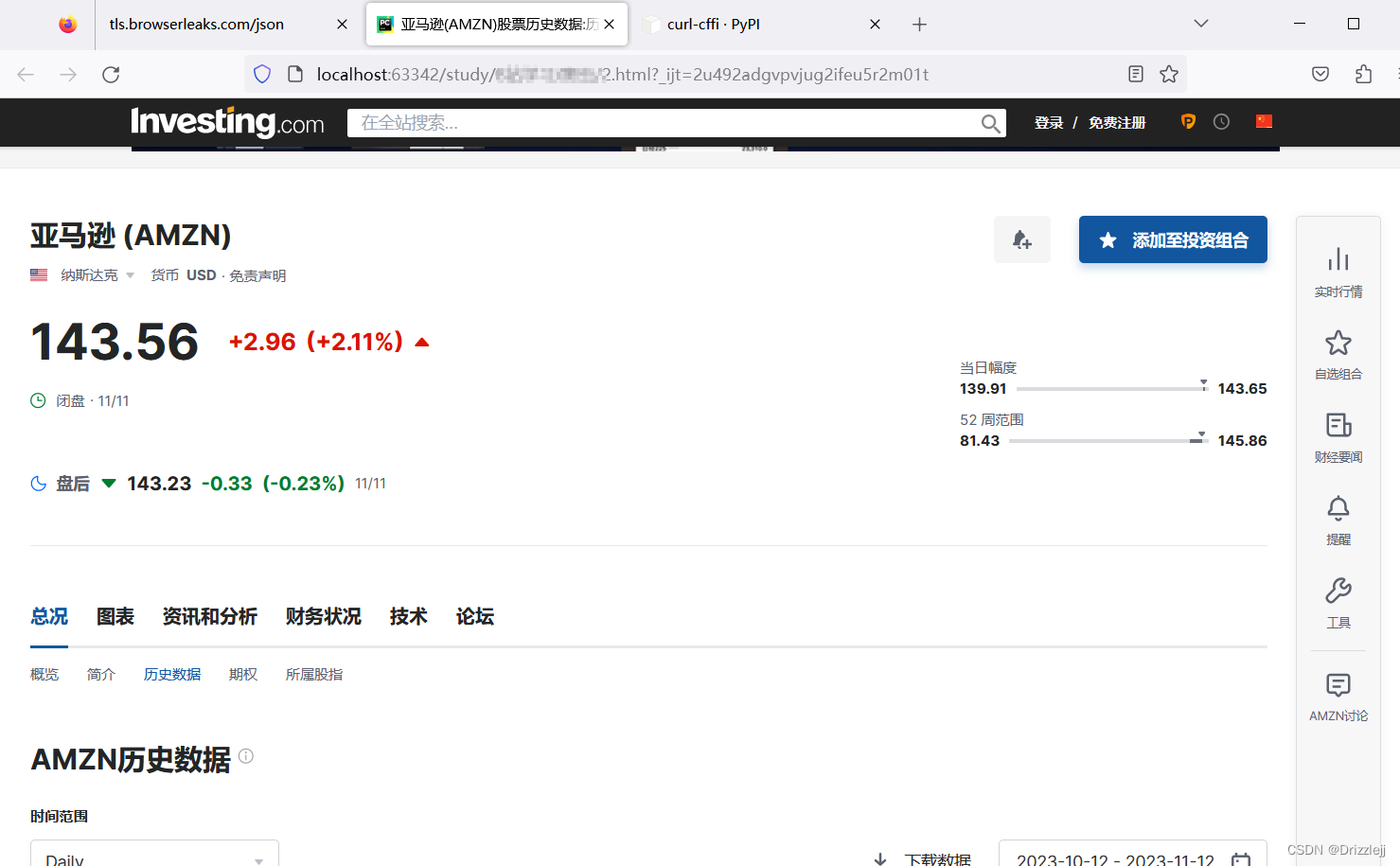Click the browser forward arrow
This screenshot has width=1400, height=866.
pos(68,75)
